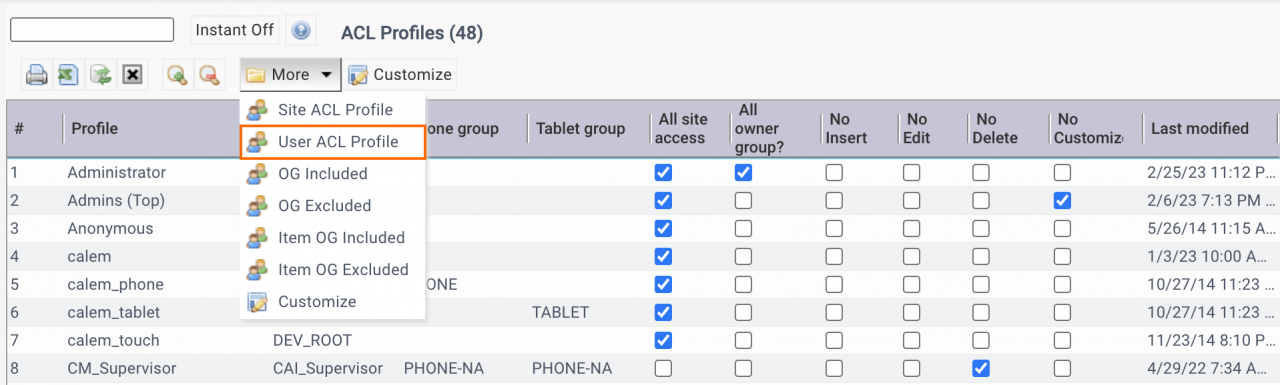Click the database refresh icon

pyautogui.click(x=100, y=75)
